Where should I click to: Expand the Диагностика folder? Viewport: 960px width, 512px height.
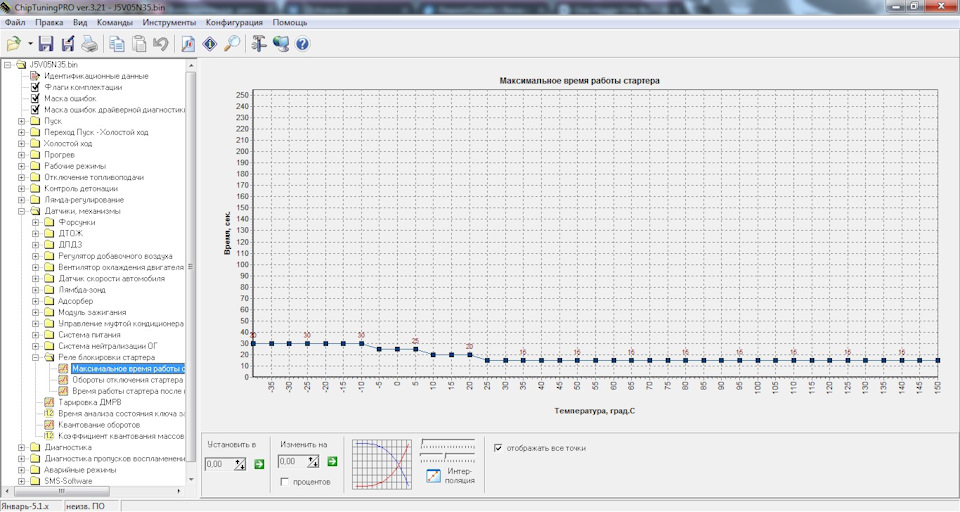point(21,447)
